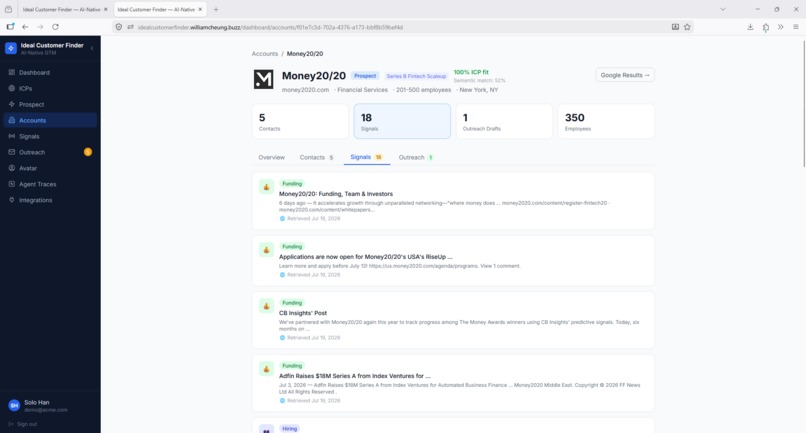Go to the Prospect section
The width and height of the screenshot is (806, 433).
coord(50,104)
